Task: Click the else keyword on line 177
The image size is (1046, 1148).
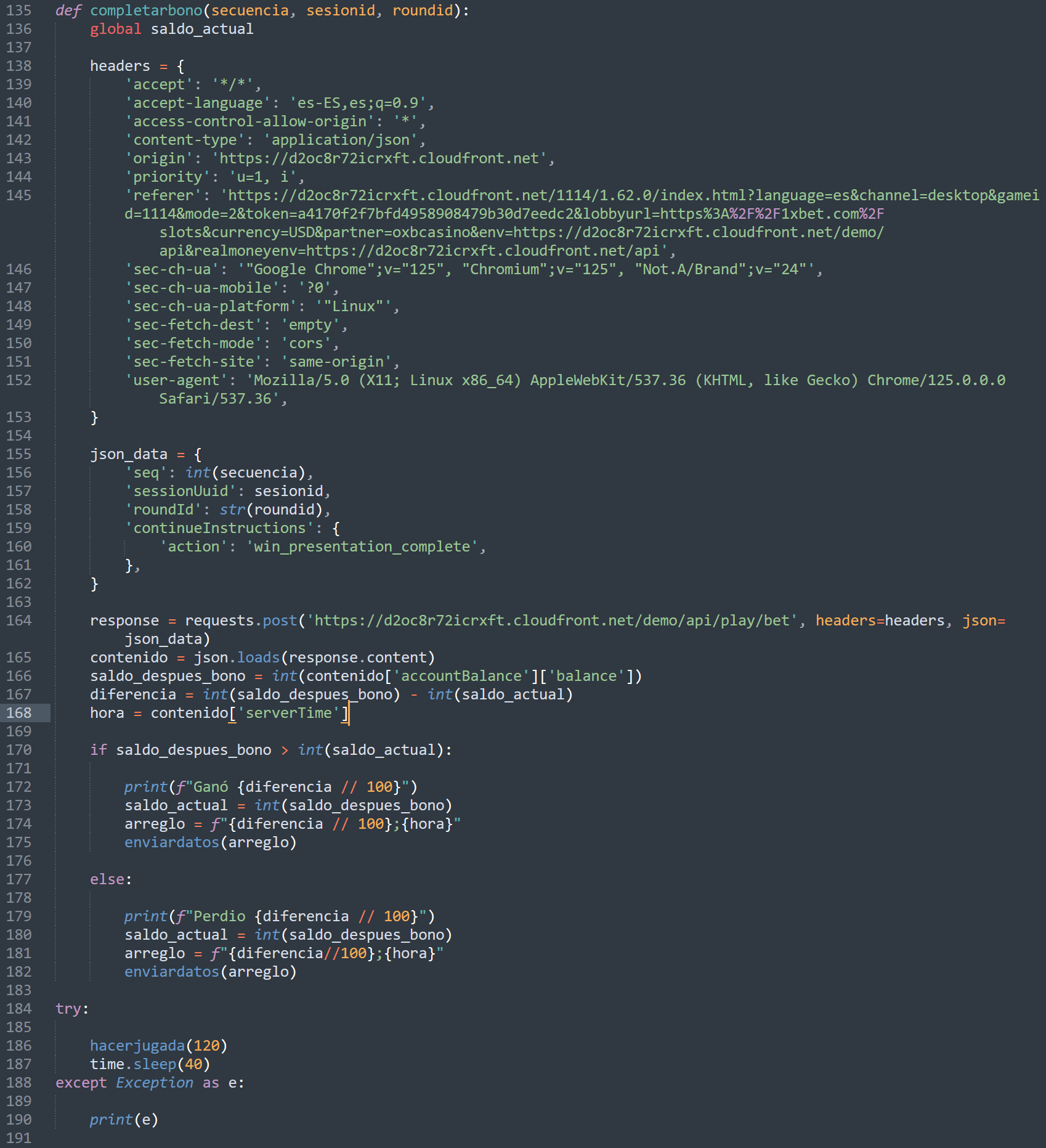Action: point(107,879)
